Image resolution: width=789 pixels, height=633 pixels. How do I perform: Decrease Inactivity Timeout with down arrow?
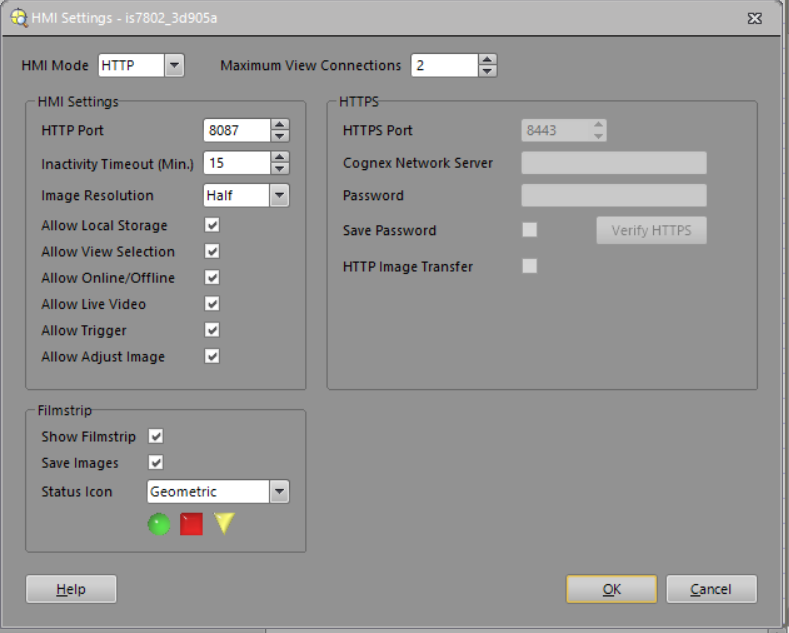tap(280, 168)
